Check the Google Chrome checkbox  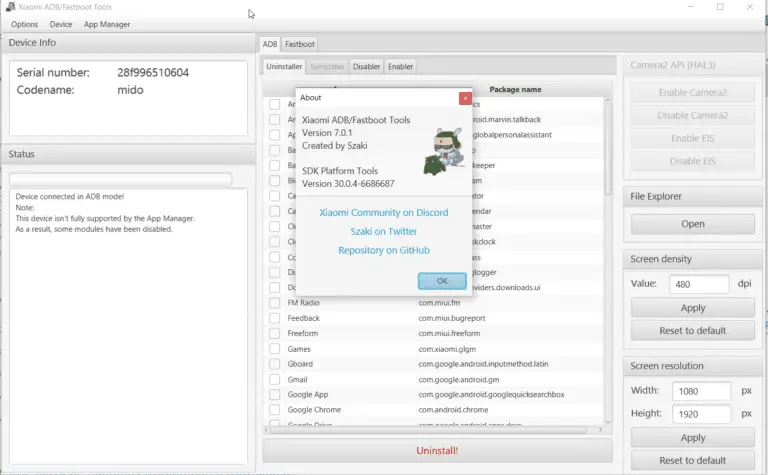274,410
